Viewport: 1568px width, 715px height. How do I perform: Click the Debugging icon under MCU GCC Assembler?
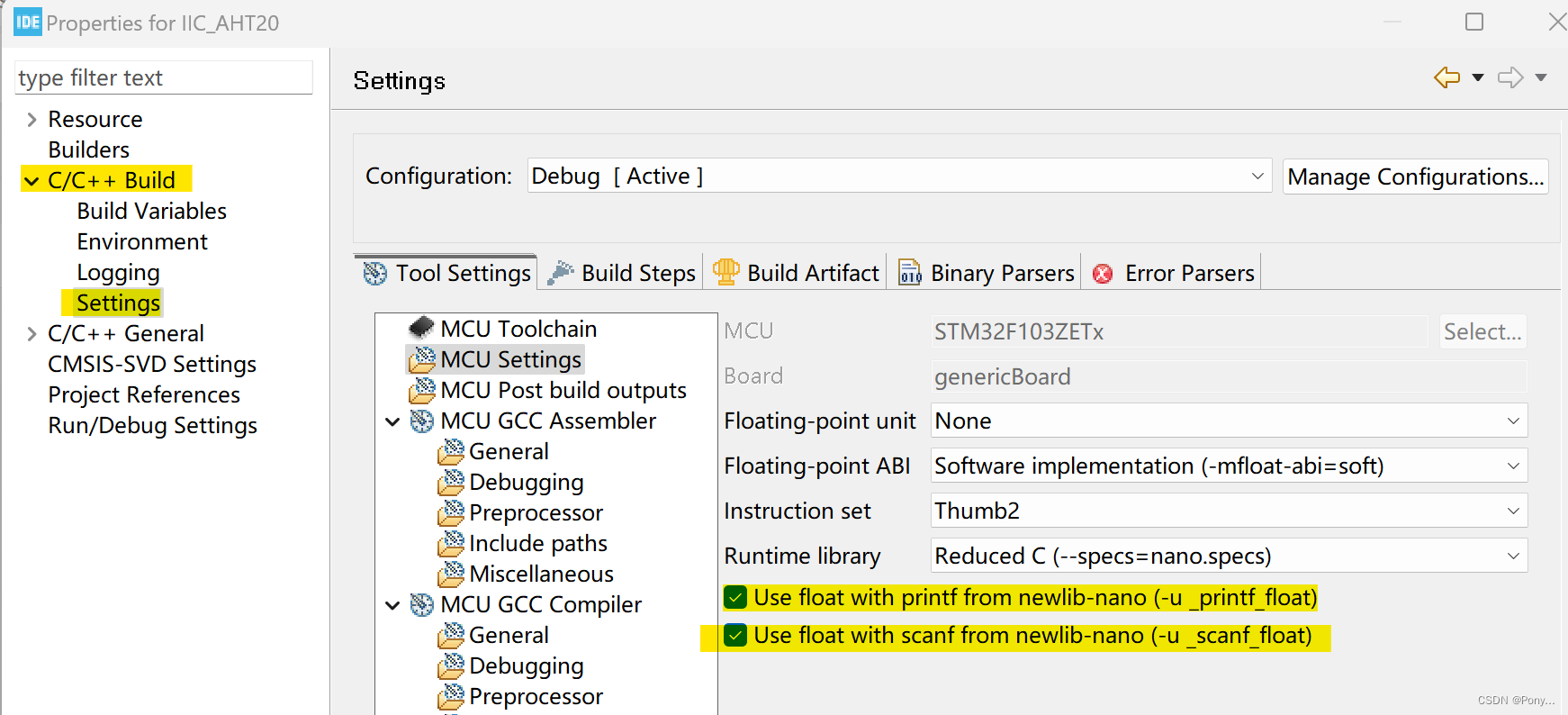click(x=451, y=482)
